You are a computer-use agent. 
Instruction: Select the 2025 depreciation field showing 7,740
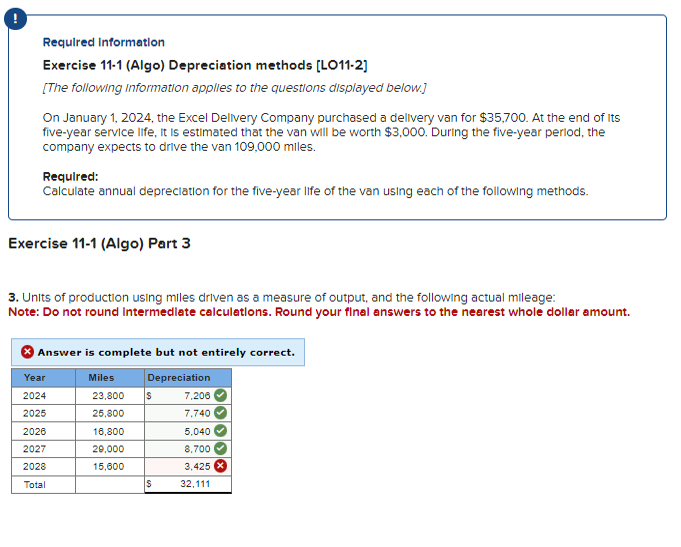(188, 413)
